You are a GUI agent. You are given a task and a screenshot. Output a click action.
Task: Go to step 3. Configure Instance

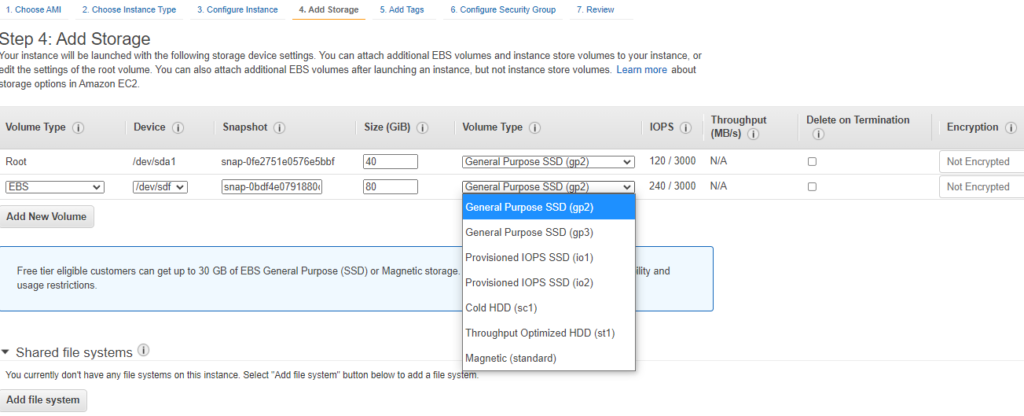(238, 10)
